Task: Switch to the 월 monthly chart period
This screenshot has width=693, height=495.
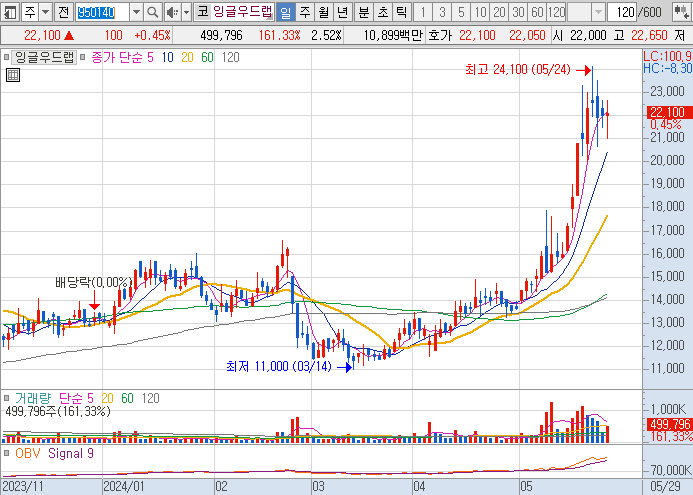Action: [323, 12]
